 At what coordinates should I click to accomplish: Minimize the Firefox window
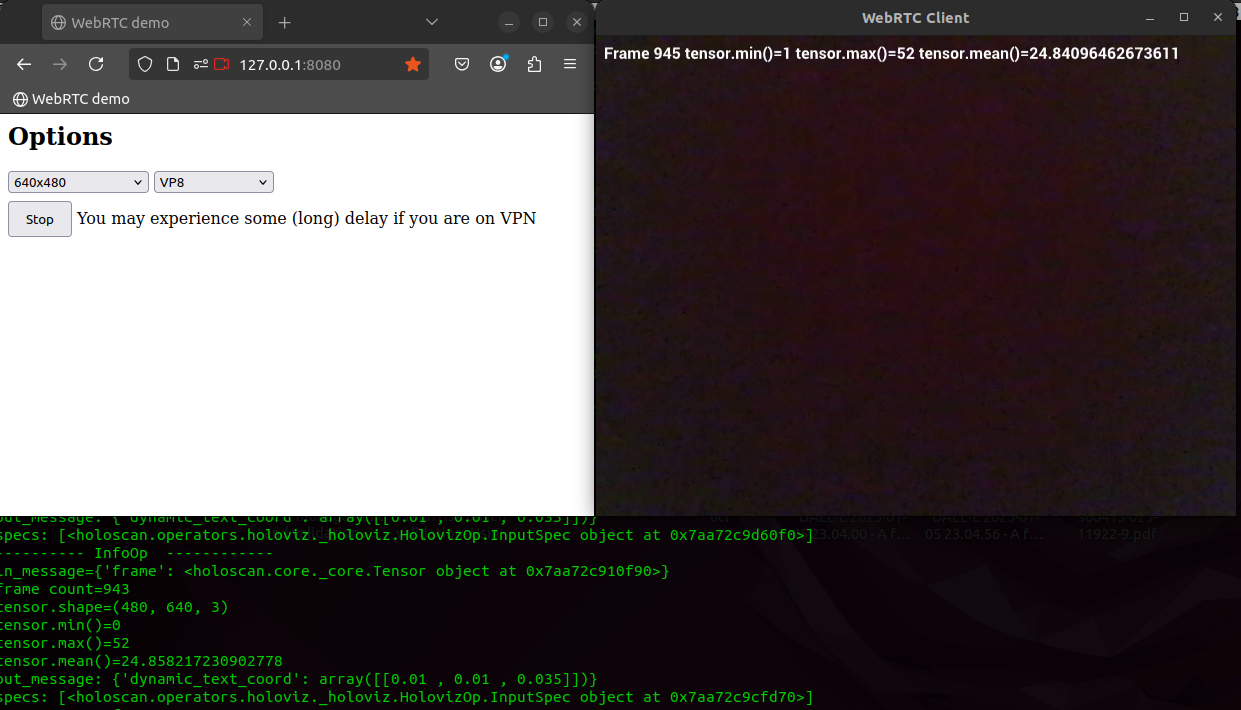[509, 22]
